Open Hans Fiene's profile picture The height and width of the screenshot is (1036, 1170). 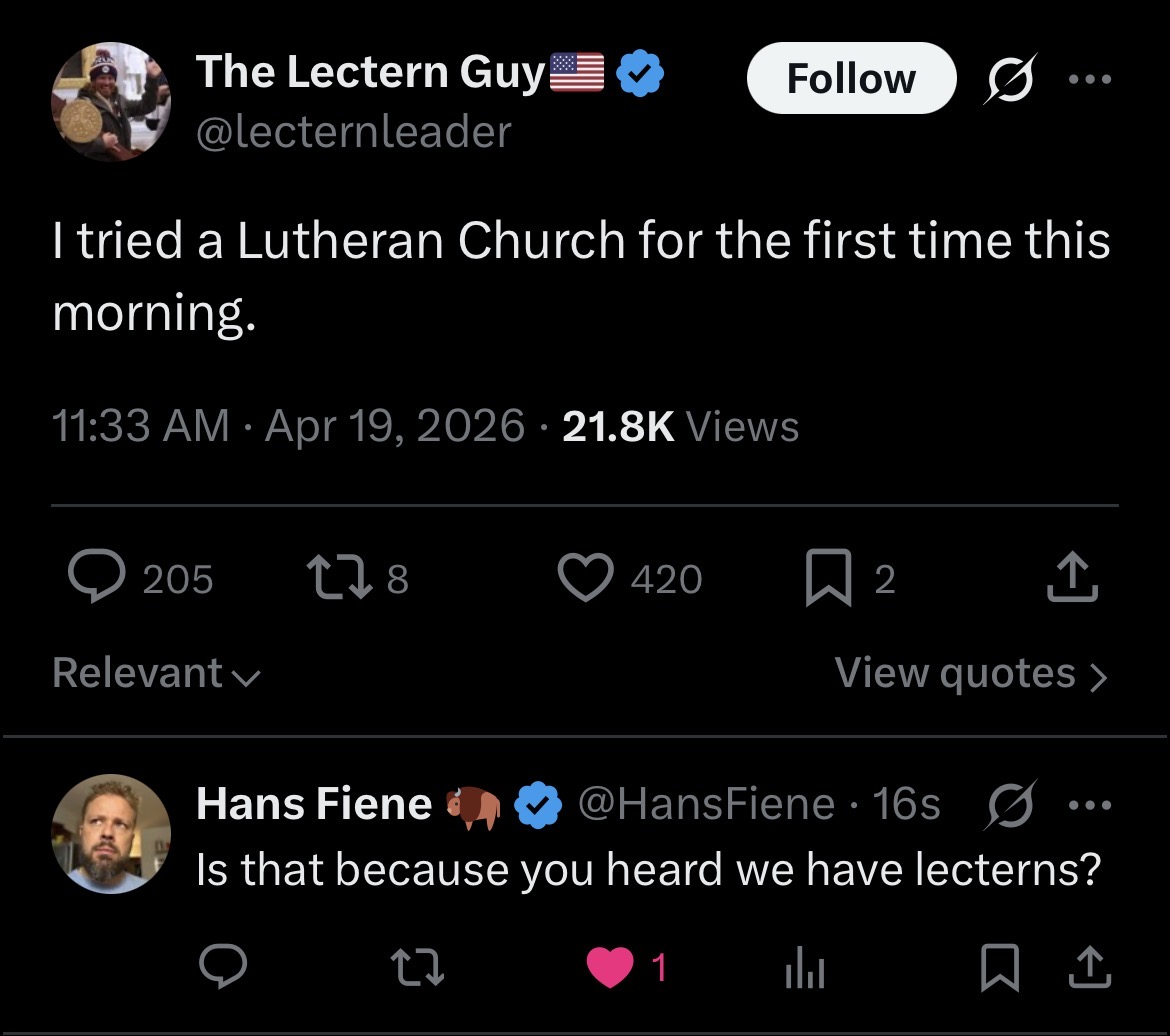click(111, 833)
